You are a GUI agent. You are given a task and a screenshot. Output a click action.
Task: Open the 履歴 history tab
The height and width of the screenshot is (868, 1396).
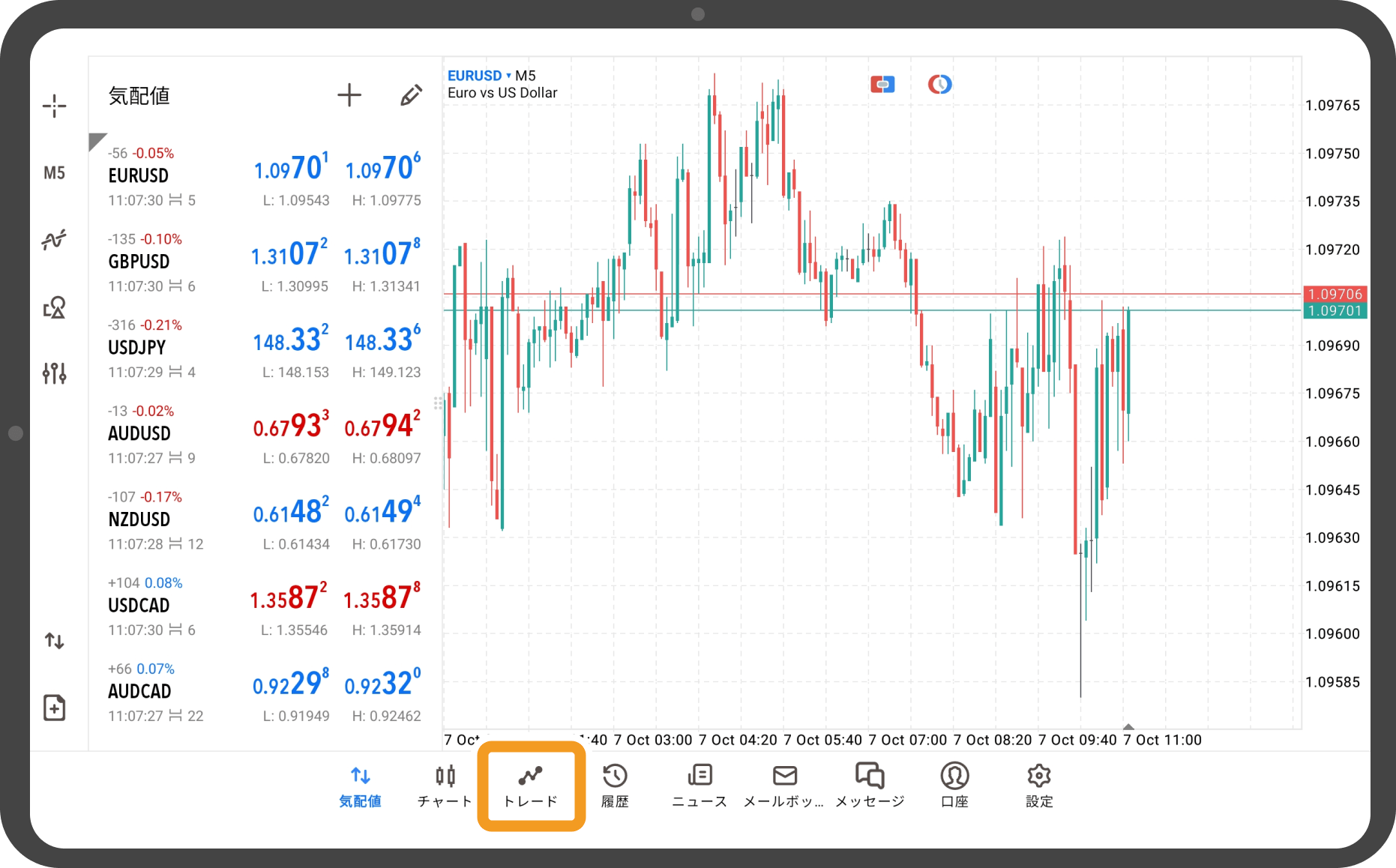pos(615,786)
